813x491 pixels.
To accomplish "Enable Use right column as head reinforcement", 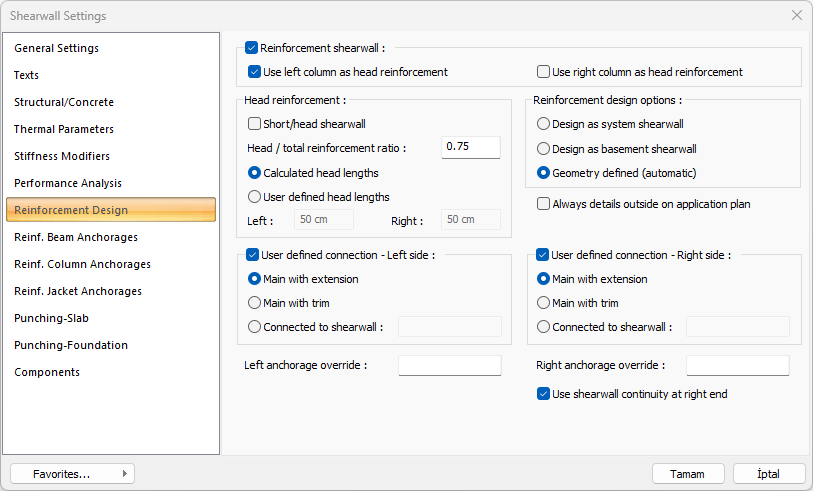I will [544, 72].
